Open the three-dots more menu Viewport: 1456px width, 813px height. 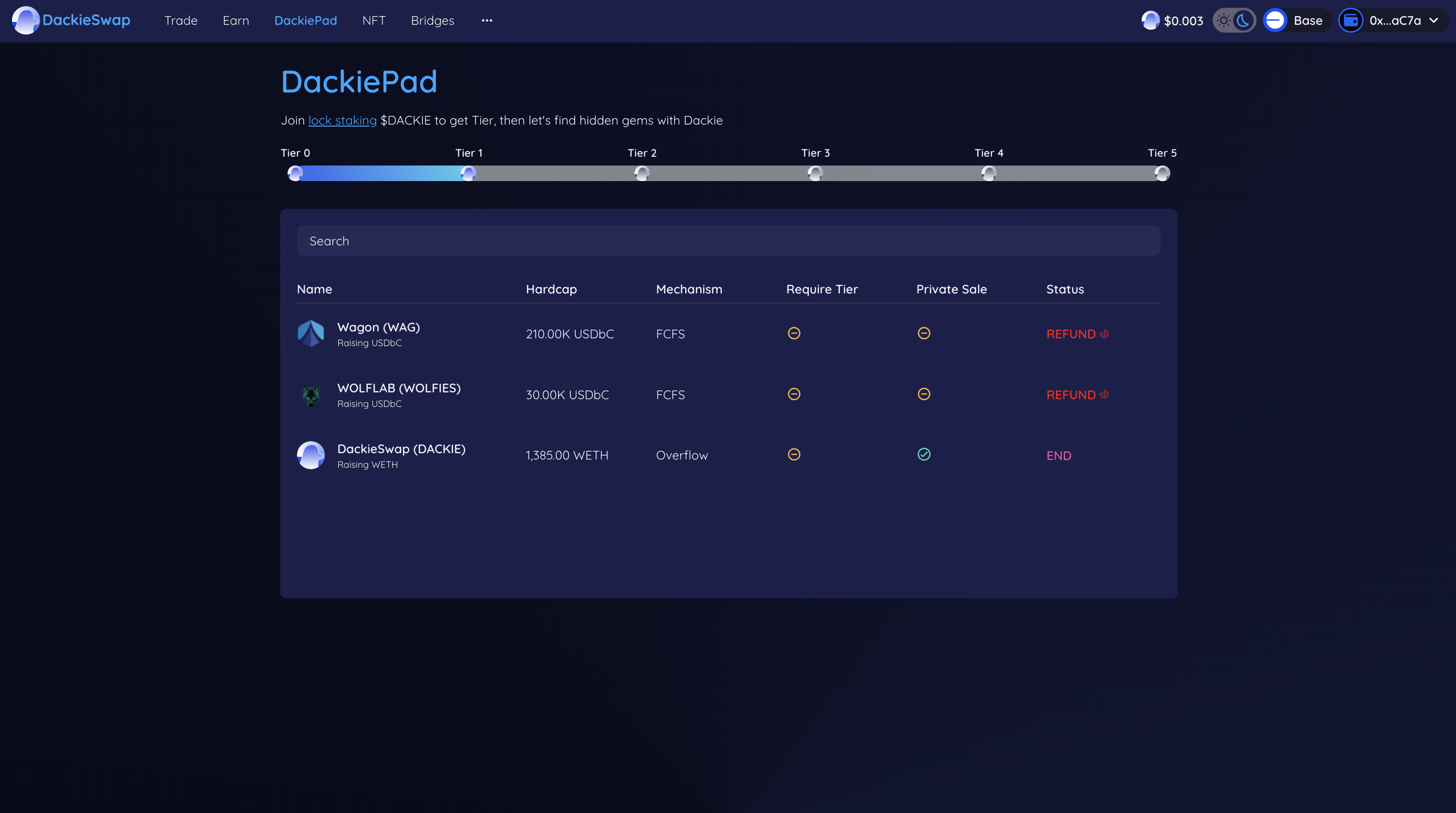point(487,20)
